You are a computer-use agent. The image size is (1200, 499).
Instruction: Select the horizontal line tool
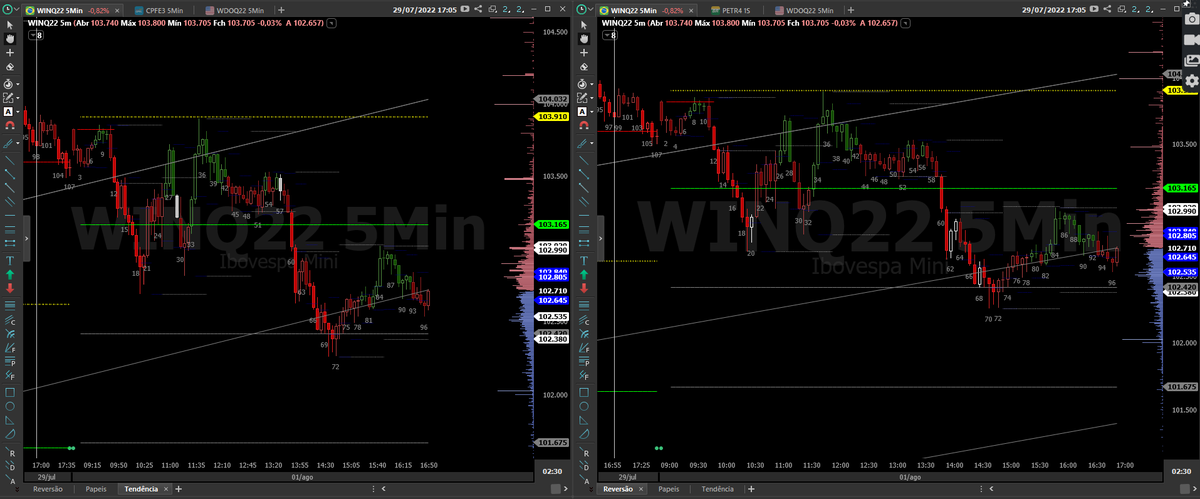pyautogui.click(x=10, y=213)
